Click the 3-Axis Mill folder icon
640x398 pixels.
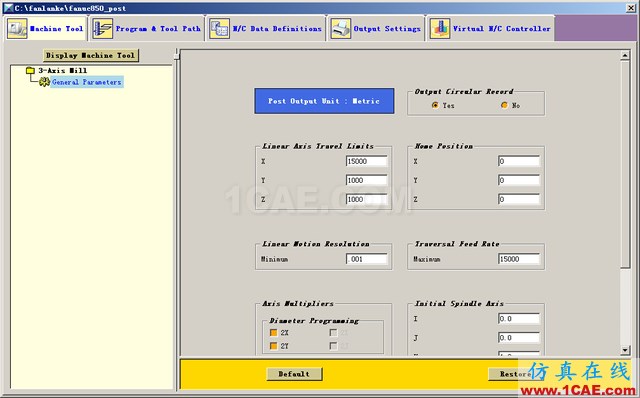click(x=30, y=70)
